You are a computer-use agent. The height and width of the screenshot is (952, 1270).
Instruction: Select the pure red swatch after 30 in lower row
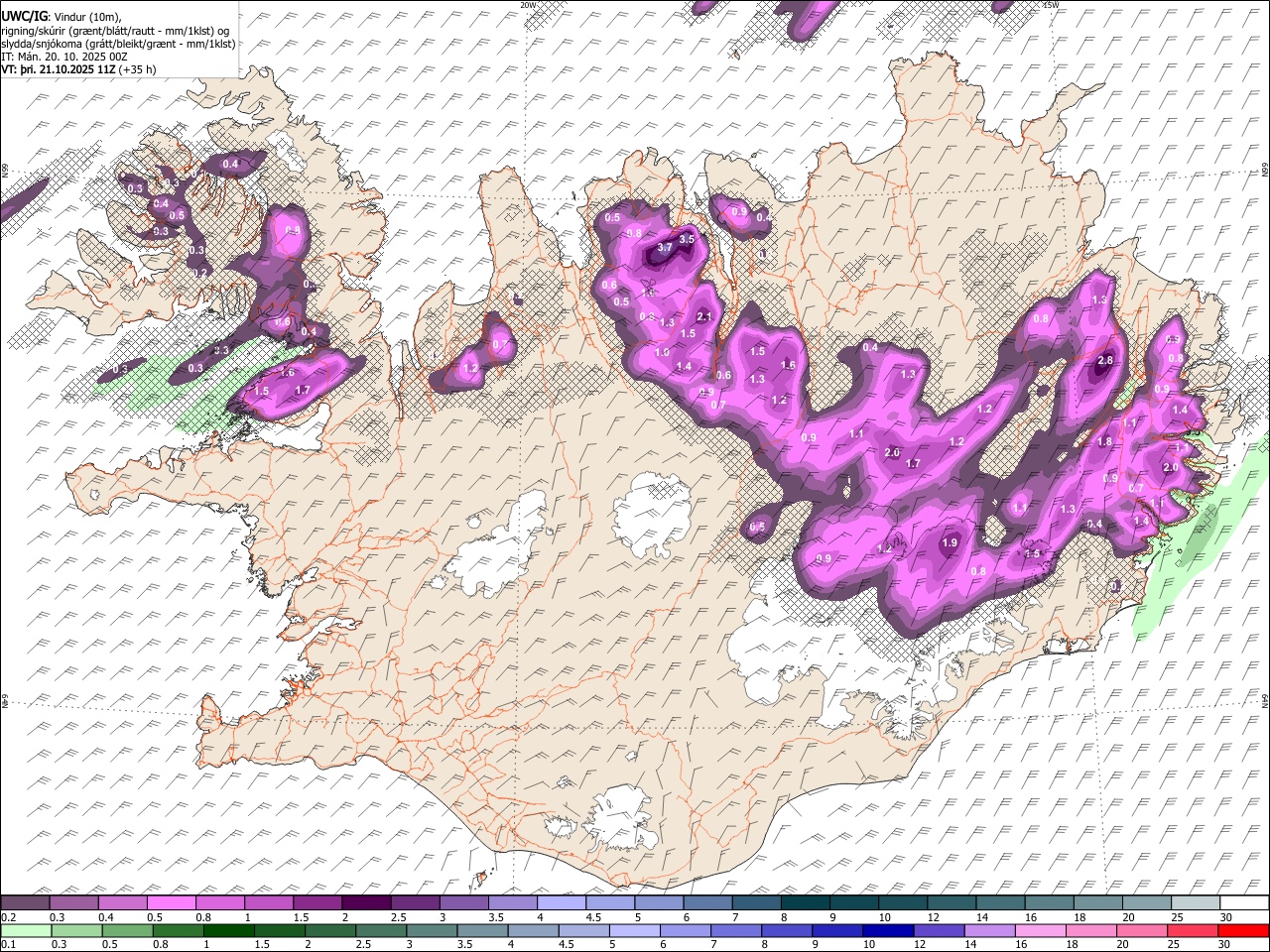point(1242,930)
